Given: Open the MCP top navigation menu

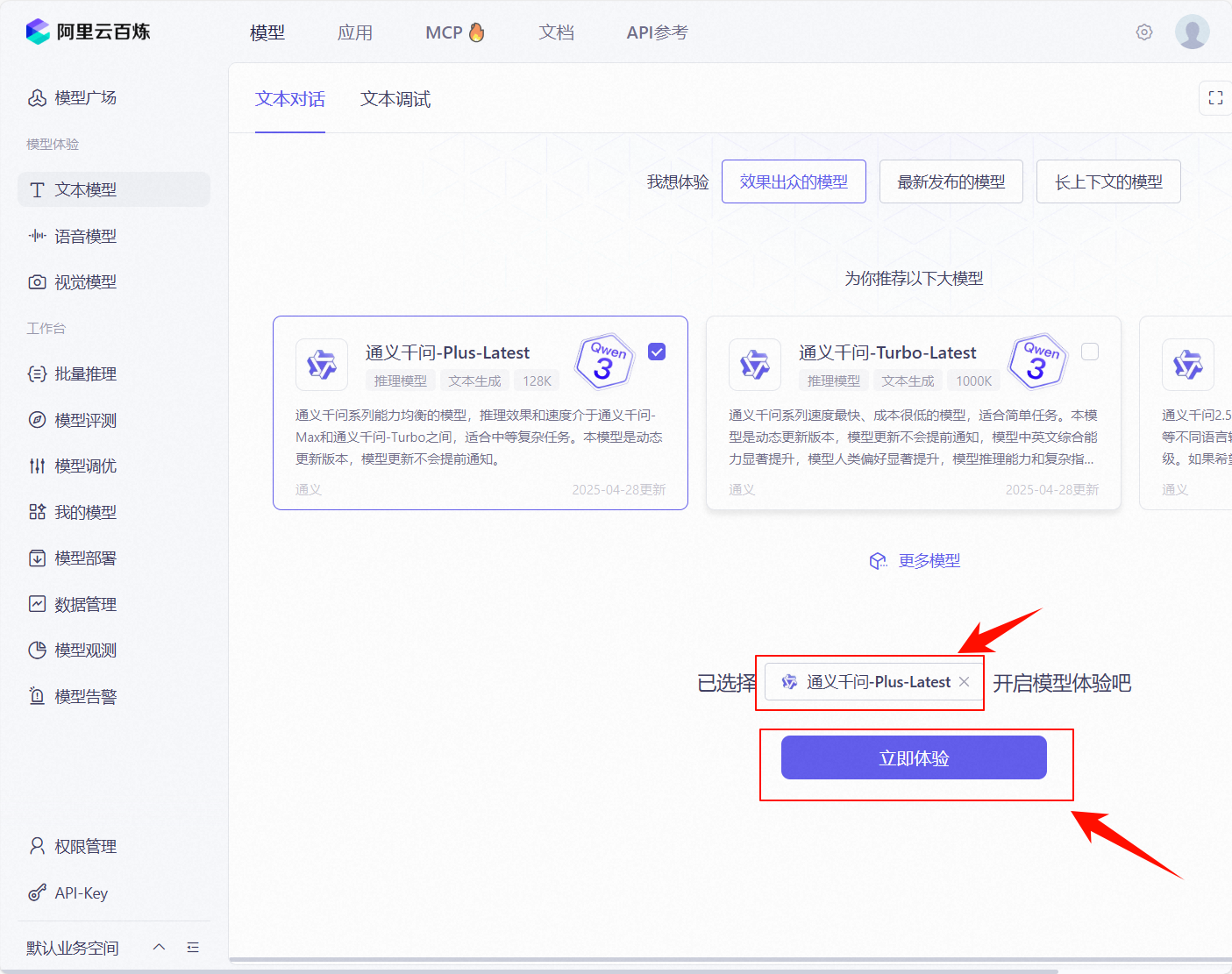Looking at the screenshot, I should (444, 32).
